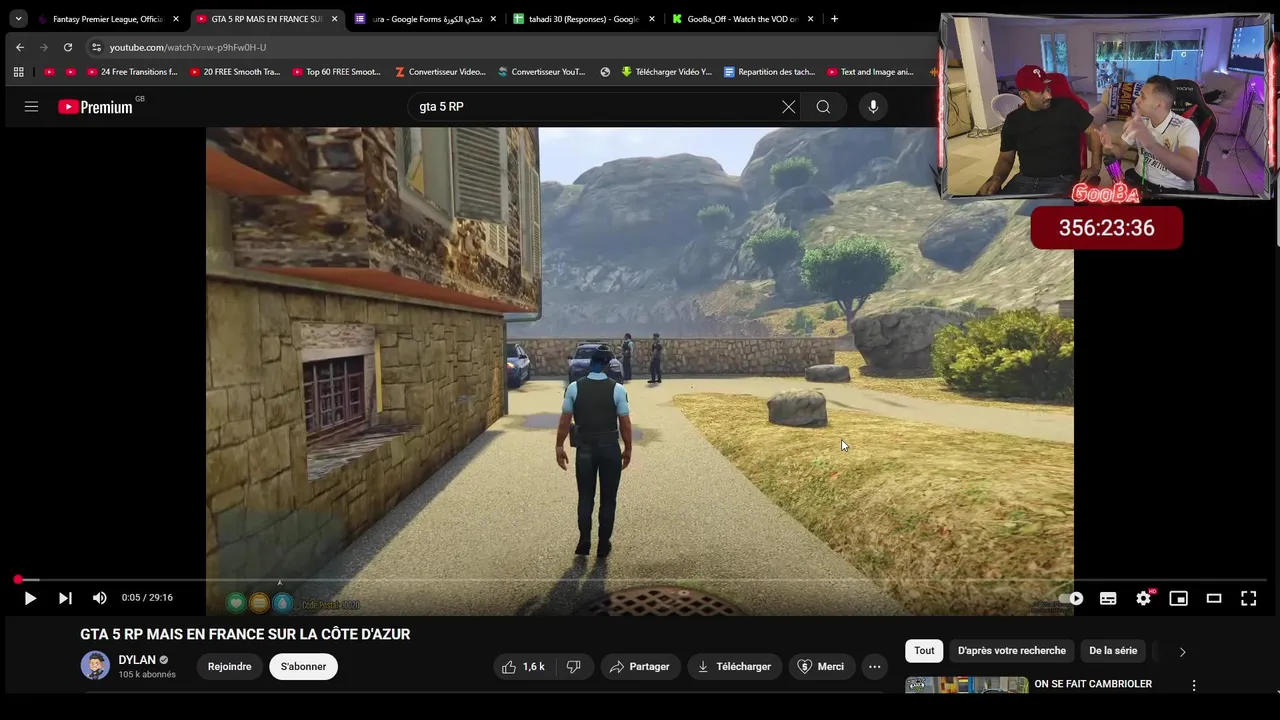Click the Rejoindre join button
1280x720 pixels.
coord(230,666)
